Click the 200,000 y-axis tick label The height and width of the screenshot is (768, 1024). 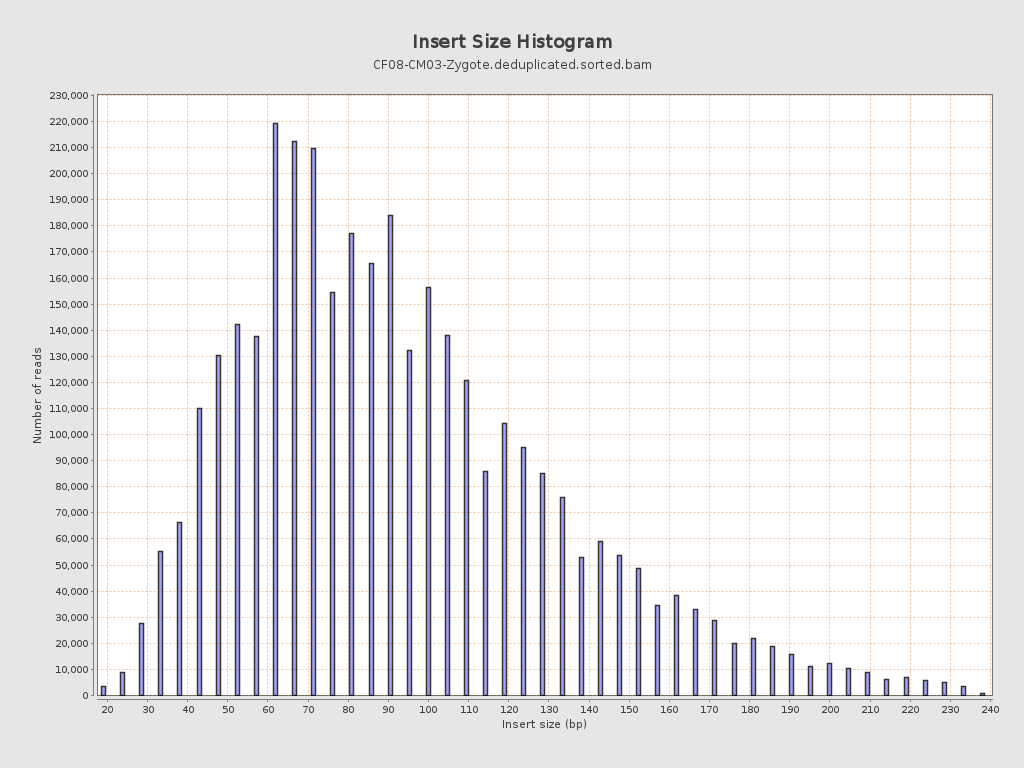pyautogui.click(x=69, y=174)
